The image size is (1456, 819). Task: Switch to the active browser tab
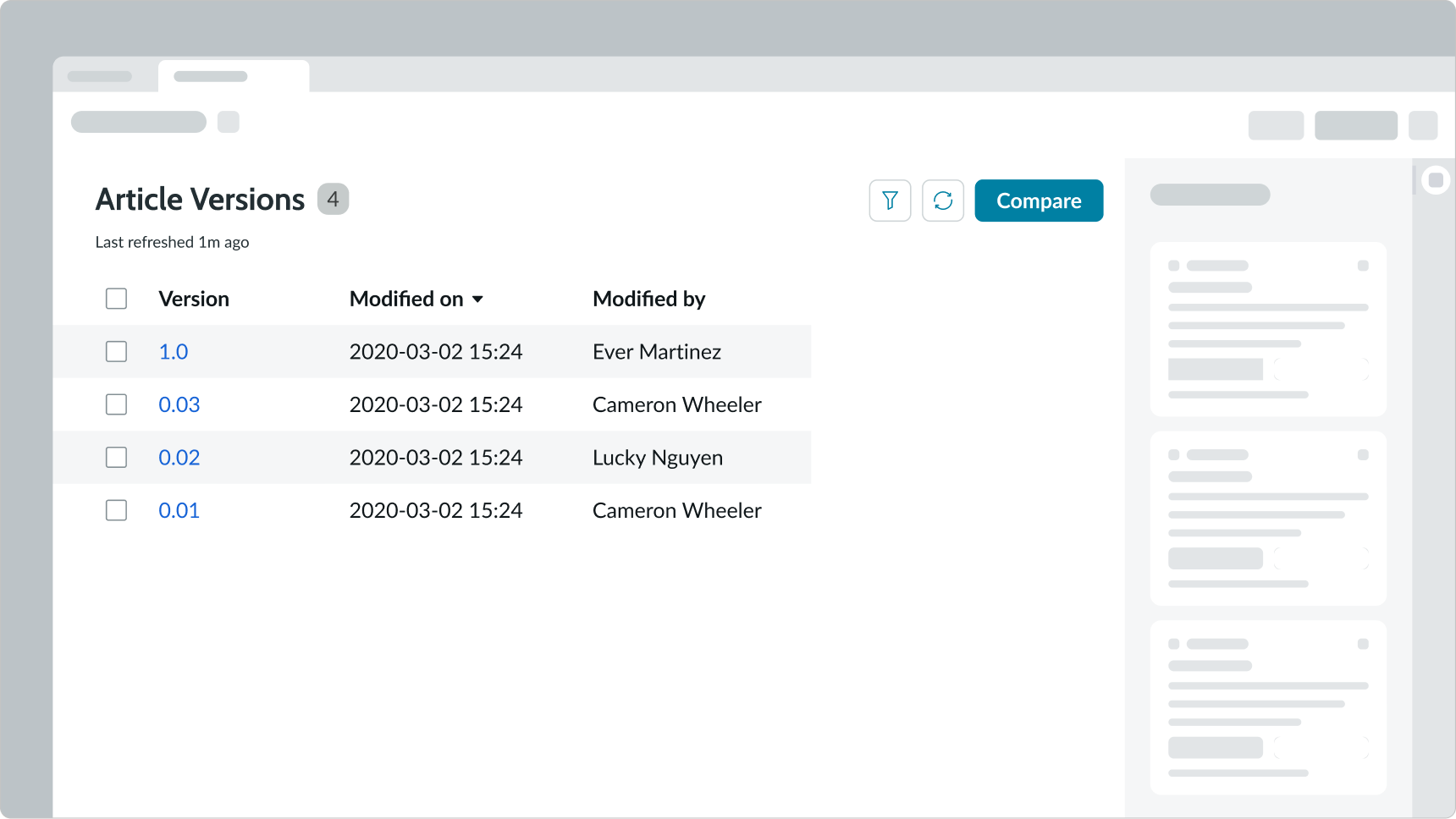[x=233, y=74]
